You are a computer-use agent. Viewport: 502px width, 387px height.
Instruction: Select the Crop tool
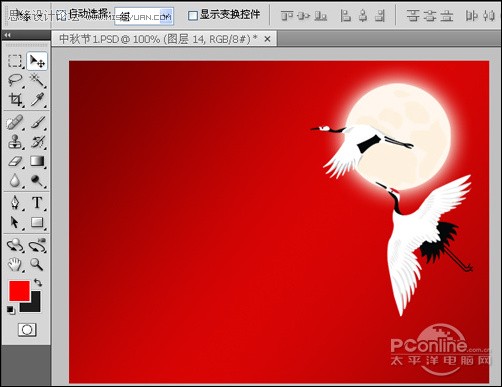coord(15,99)
